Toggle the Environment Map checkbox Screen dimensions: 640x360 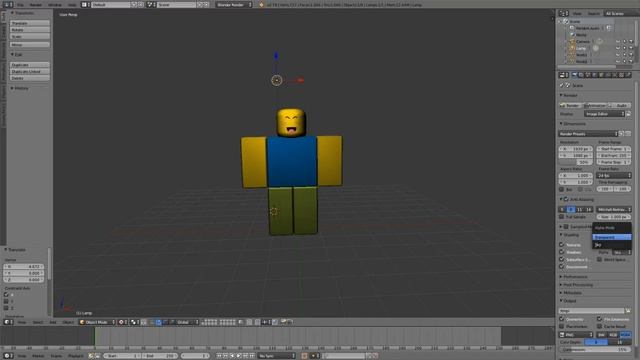pos(562,267)
